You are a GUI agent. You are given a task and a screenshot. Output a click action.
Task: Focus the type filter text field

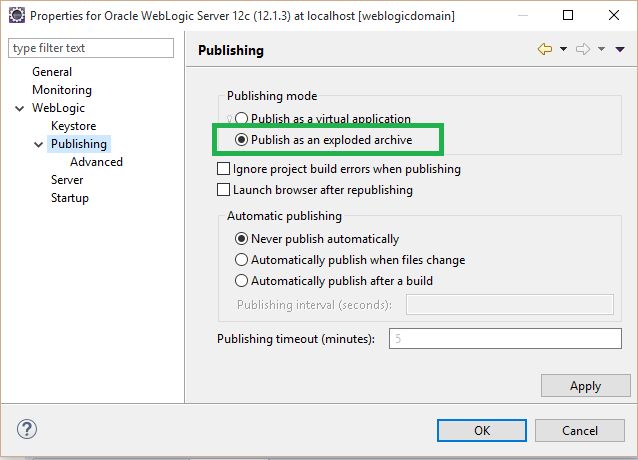coord(91,48)
